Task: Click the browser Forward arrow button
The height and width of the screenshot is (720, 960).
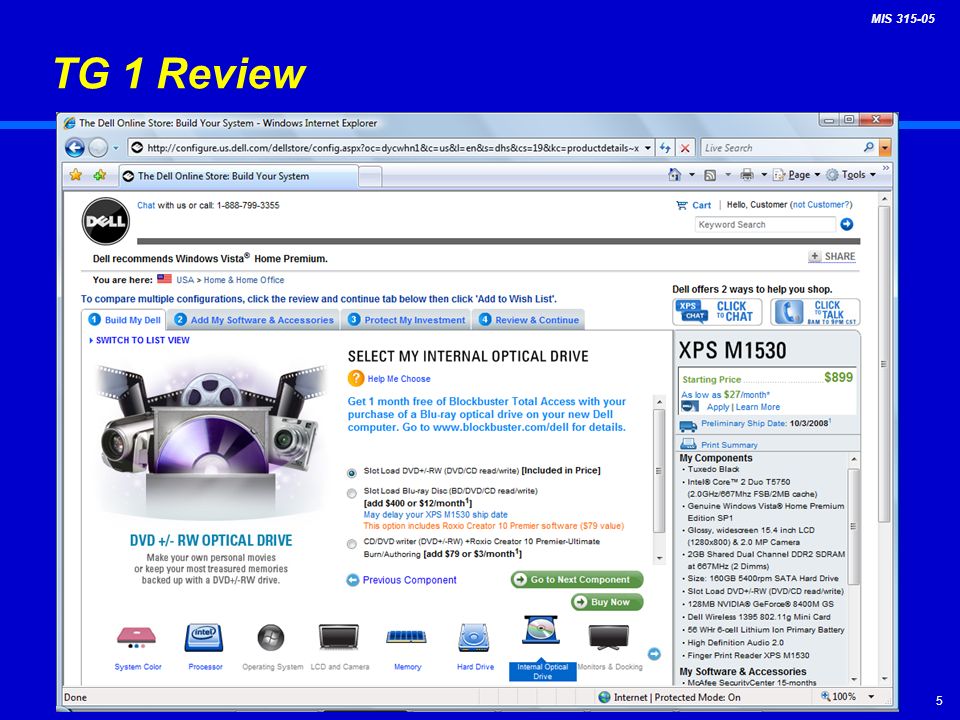Action: (x=98, y=148)
